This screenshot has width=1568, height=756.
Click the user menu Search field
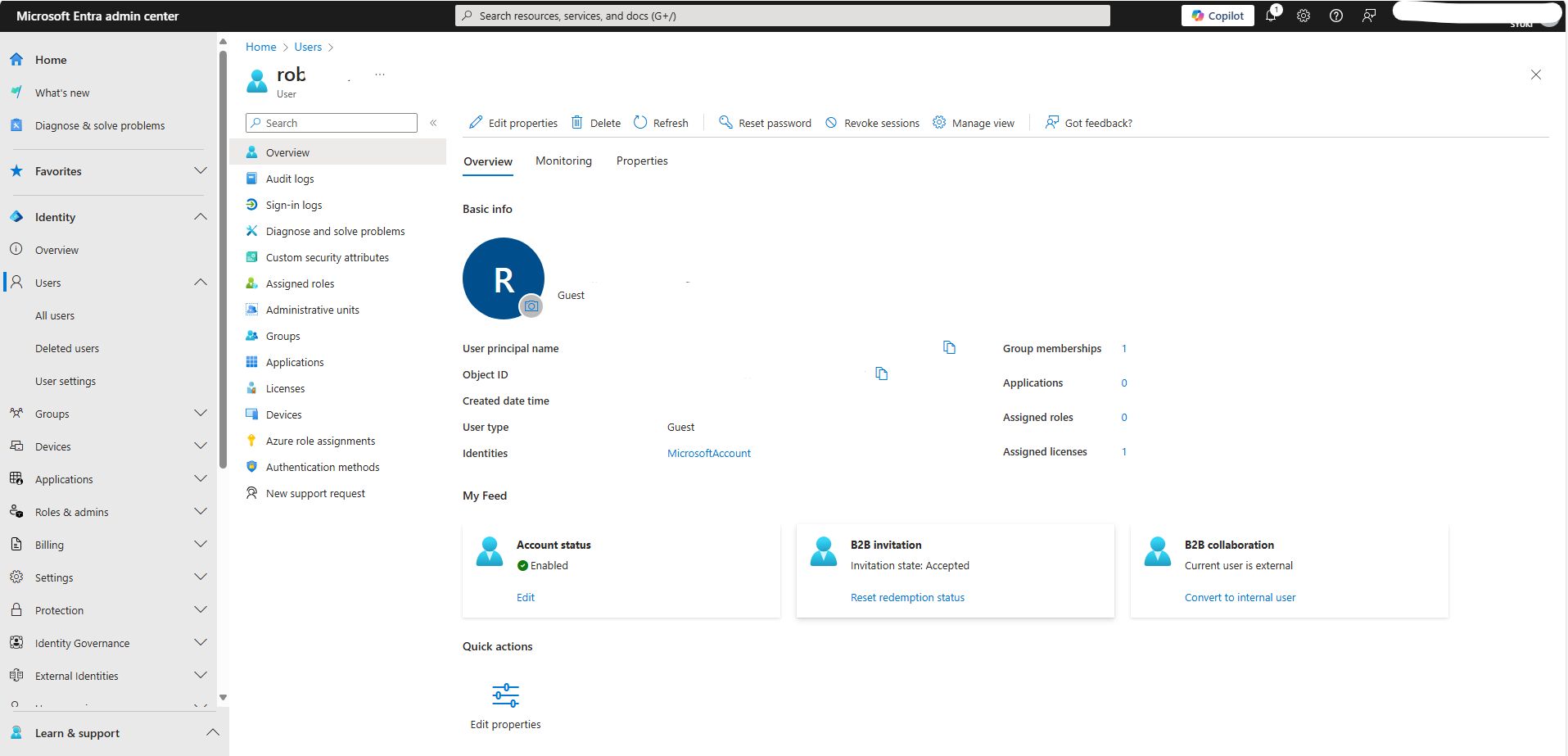coord(332,123)
